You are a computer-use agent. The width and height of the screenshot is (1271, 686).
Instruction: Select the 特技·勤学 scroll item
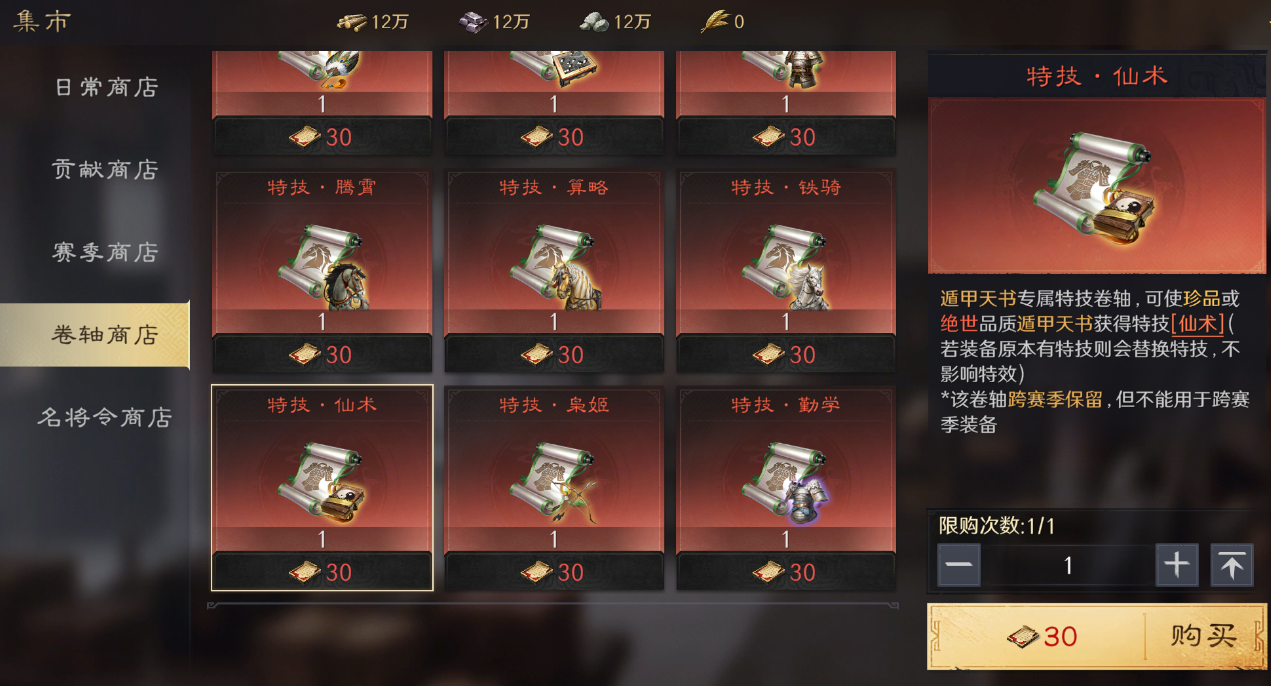click(786, 487)
